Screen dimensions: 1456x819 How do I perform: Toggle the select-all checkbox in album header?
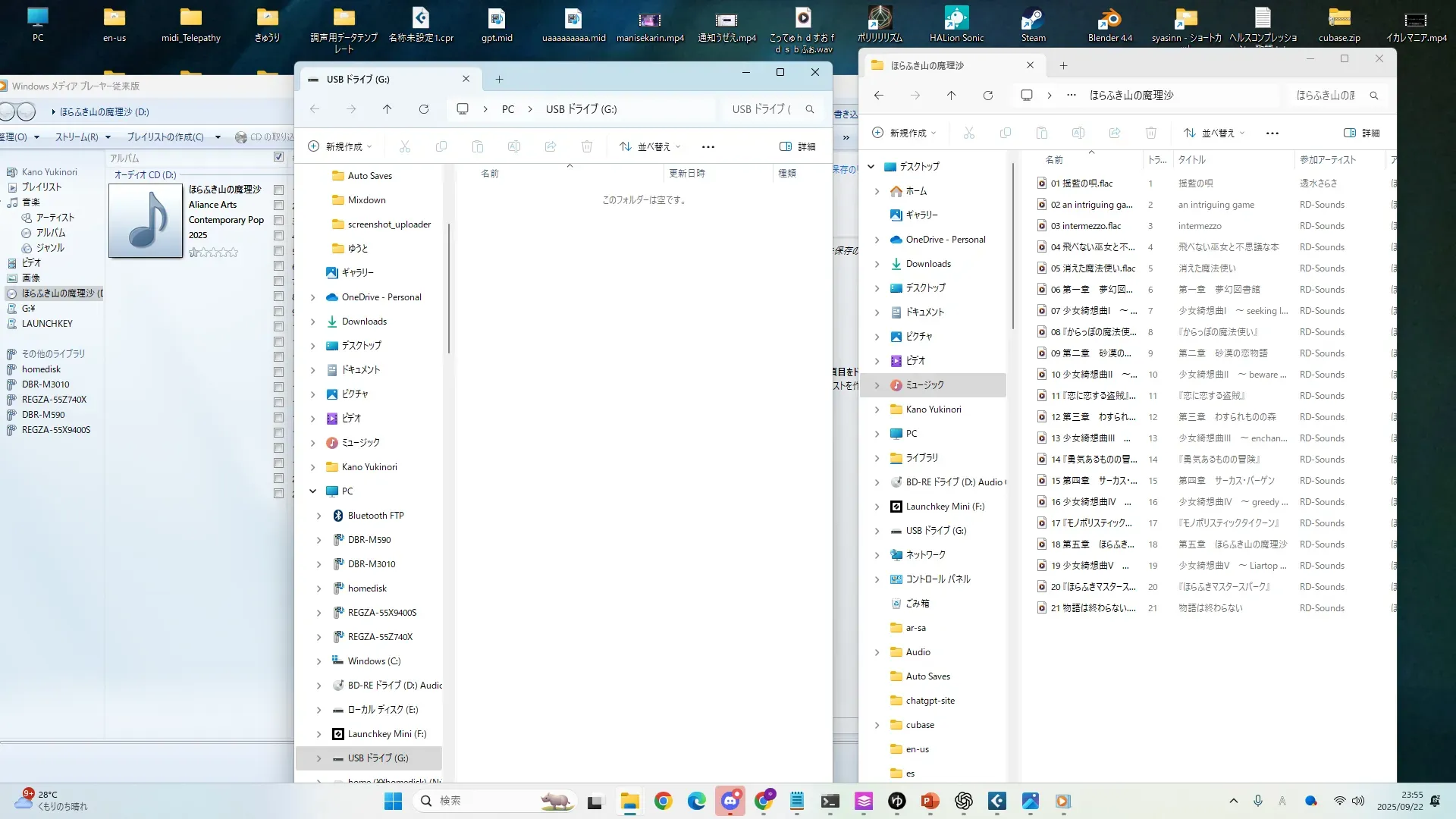click(x=278, y=157)
